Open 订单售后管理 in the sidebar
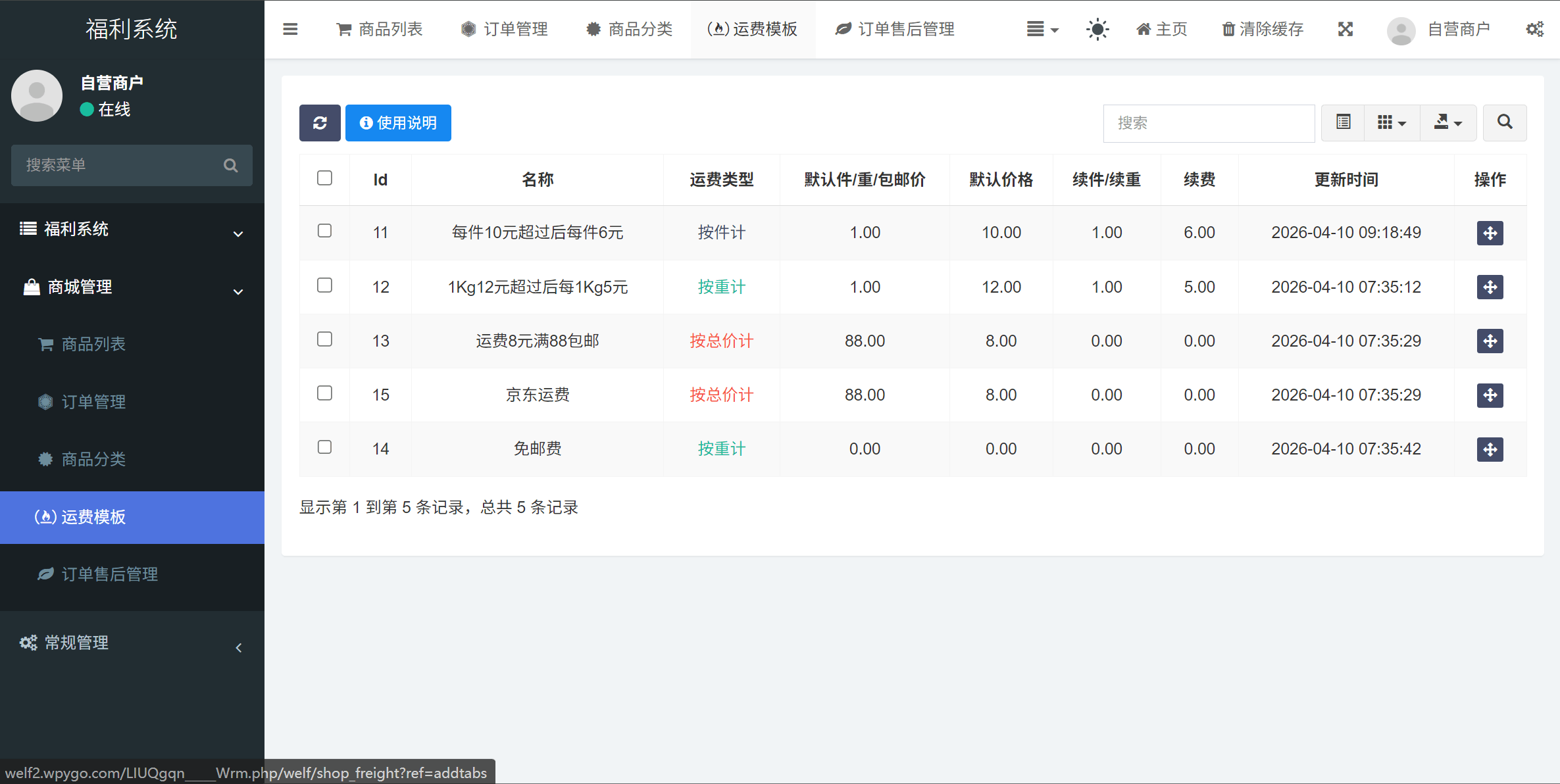1560x784 pixels. (132, 574)
